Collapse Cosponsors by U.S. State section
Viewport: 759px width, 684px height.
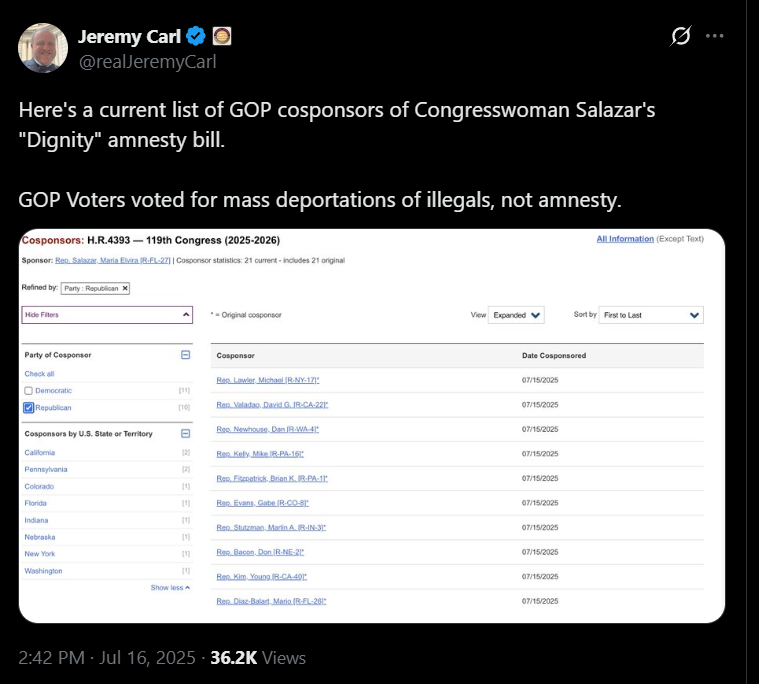click(x=185, y=433)
